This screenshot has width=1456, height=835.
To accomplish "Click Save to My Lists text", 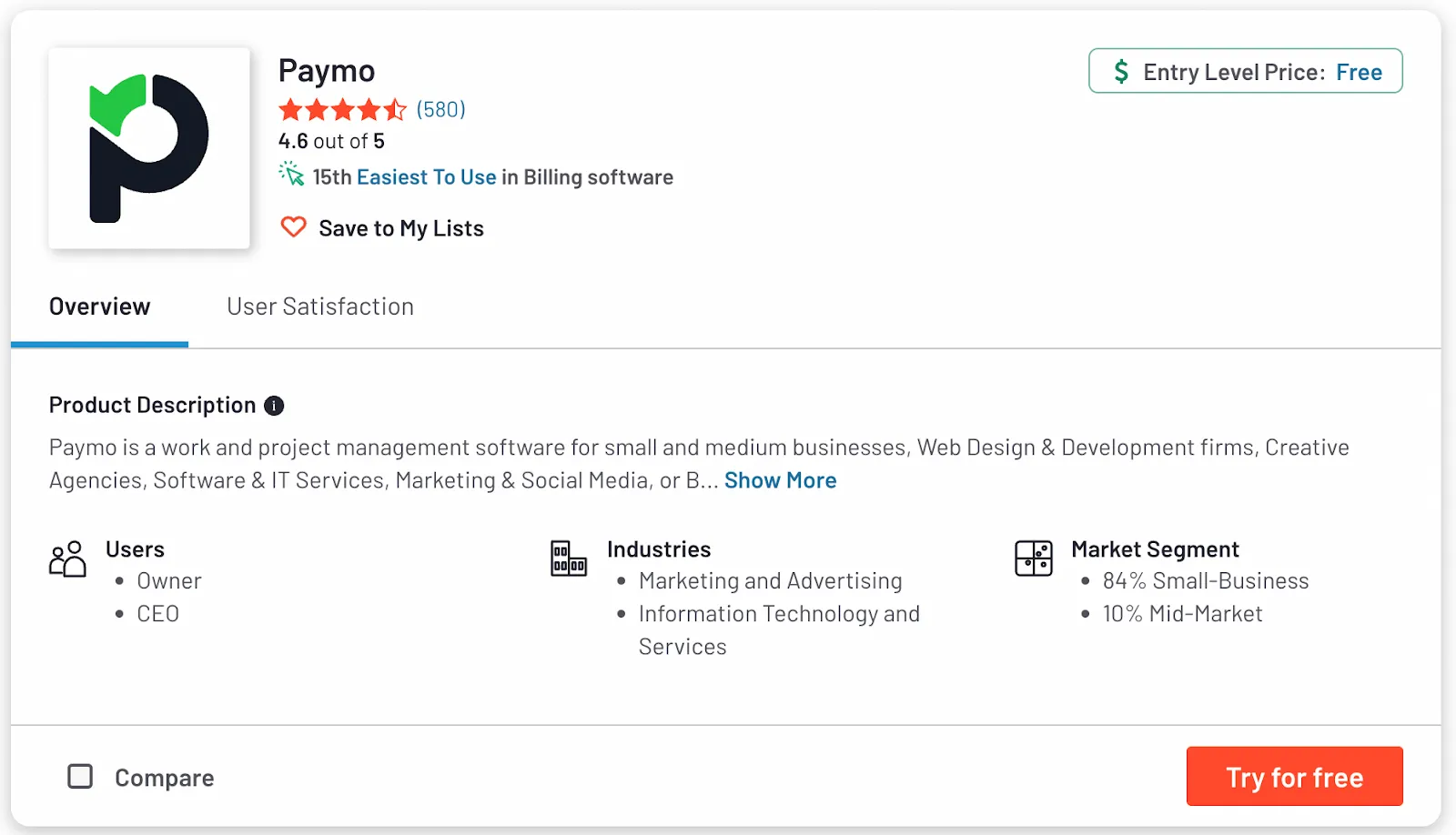I will tap(401, 228).
